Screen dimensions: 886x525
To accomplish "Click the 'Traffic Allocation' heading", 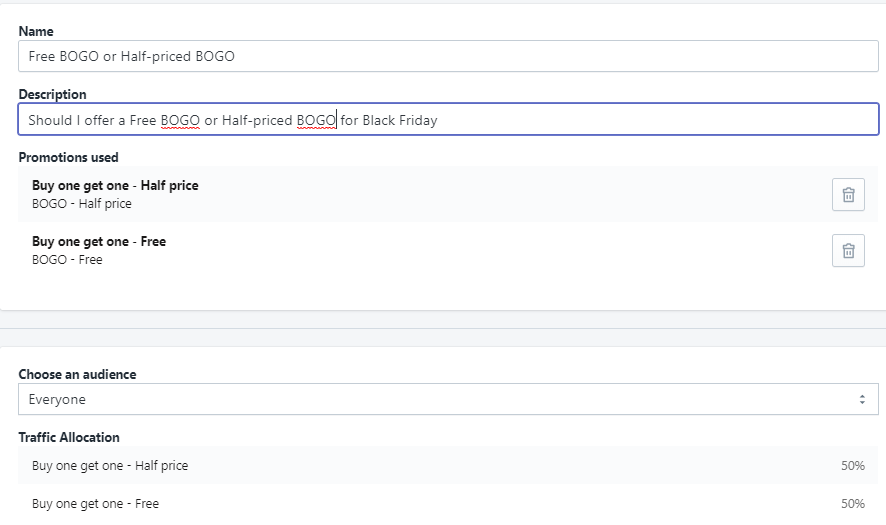I will [69, 437].
